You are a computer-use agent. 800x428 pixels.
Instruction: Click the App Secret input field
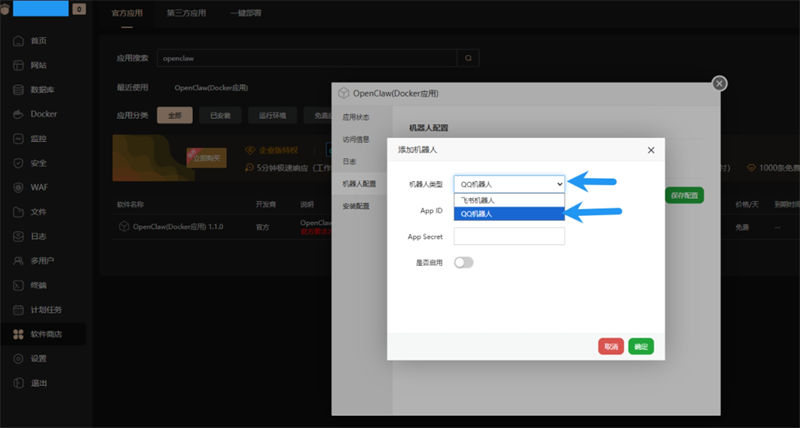click(509, 236)
